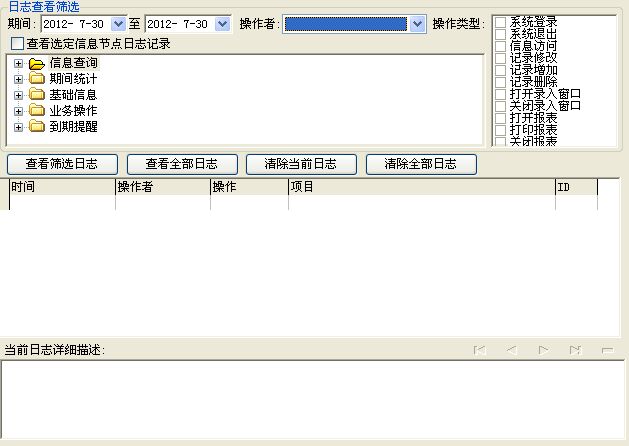Open the start date dropdown arrow
Screen dimensions: 629x446
pyautogui.click(x=118, y=24)
